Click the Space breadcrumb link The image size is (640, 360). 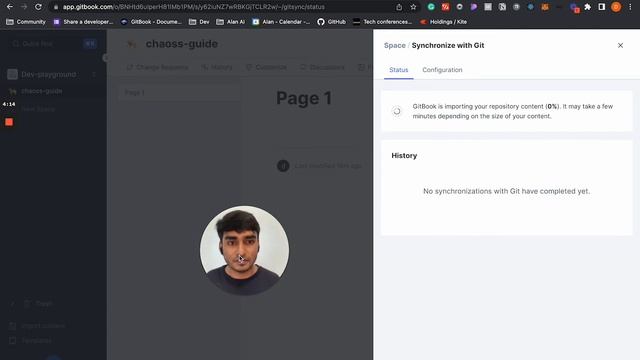(395, 45)
